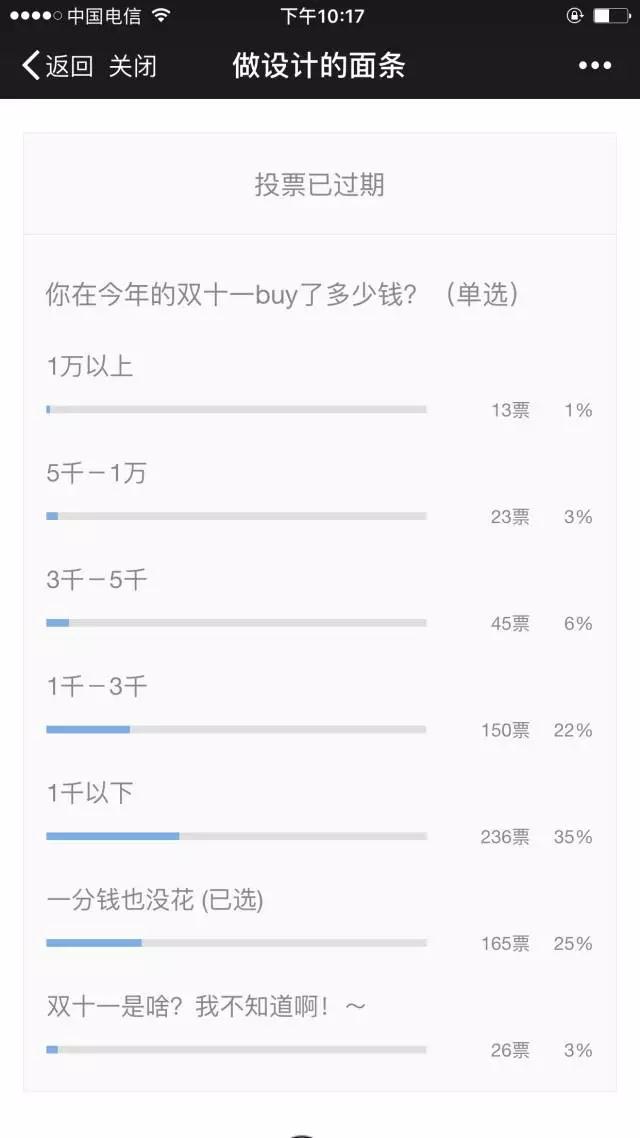This screenshot has width=640, height=1138.
Task: Tap the back arrow chevron icon
Action: coord(32,66)
